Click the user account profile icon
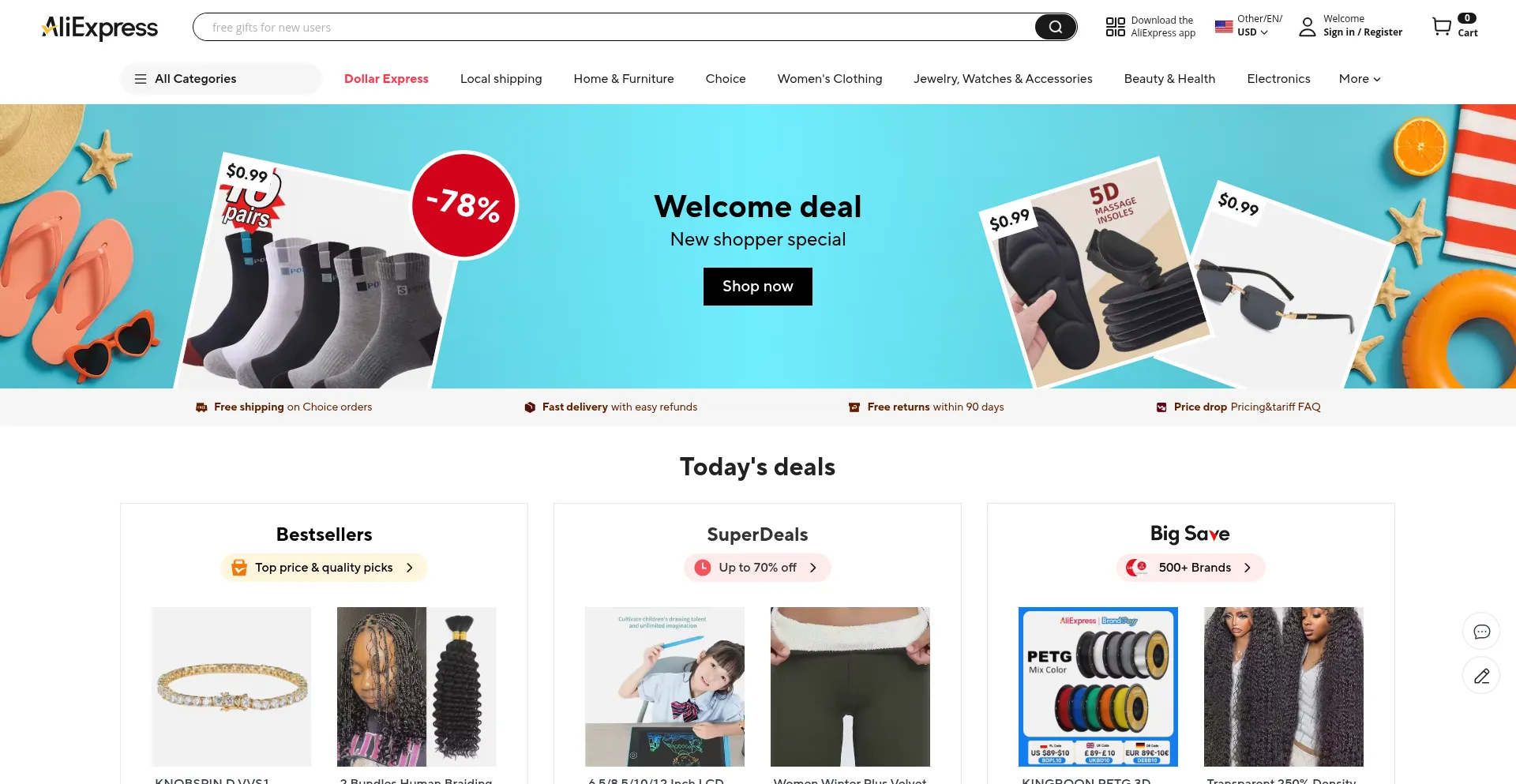 point(1308,27)
